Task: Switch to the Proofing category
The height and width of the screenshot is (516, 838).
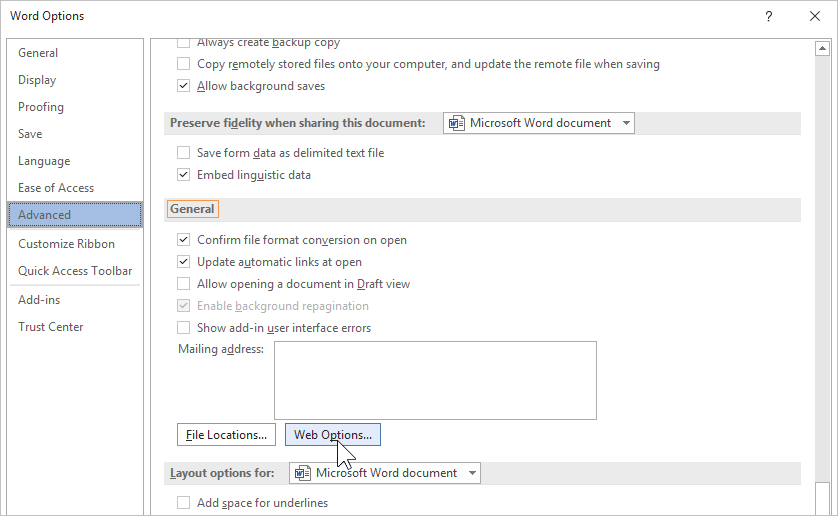Action: coord(41,107)
